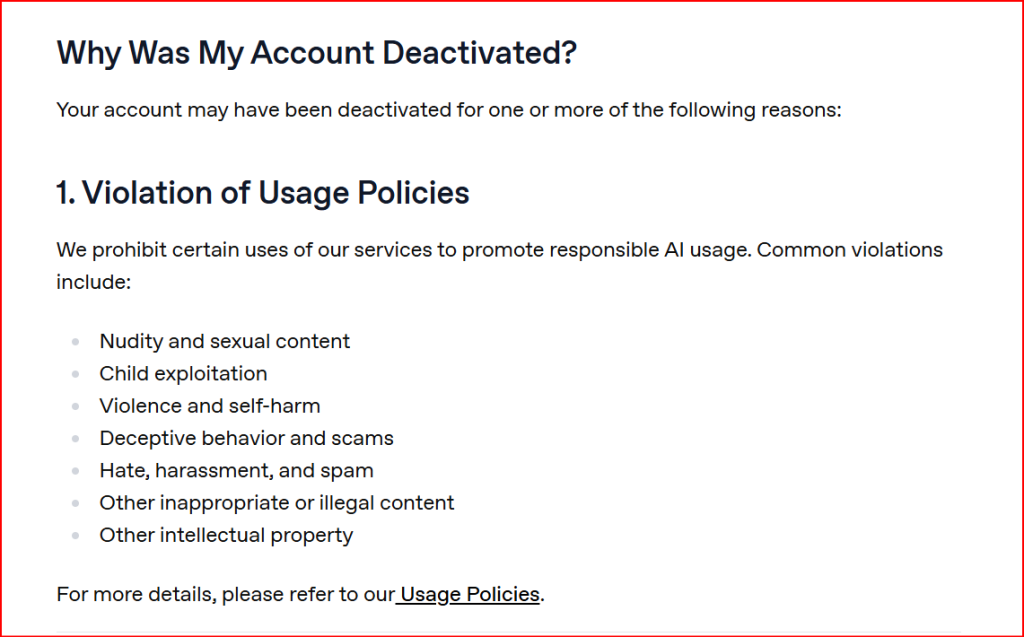Click the "For more details, please refer" text
Viewport: 1024px width, 637px height.
point(225,594)
